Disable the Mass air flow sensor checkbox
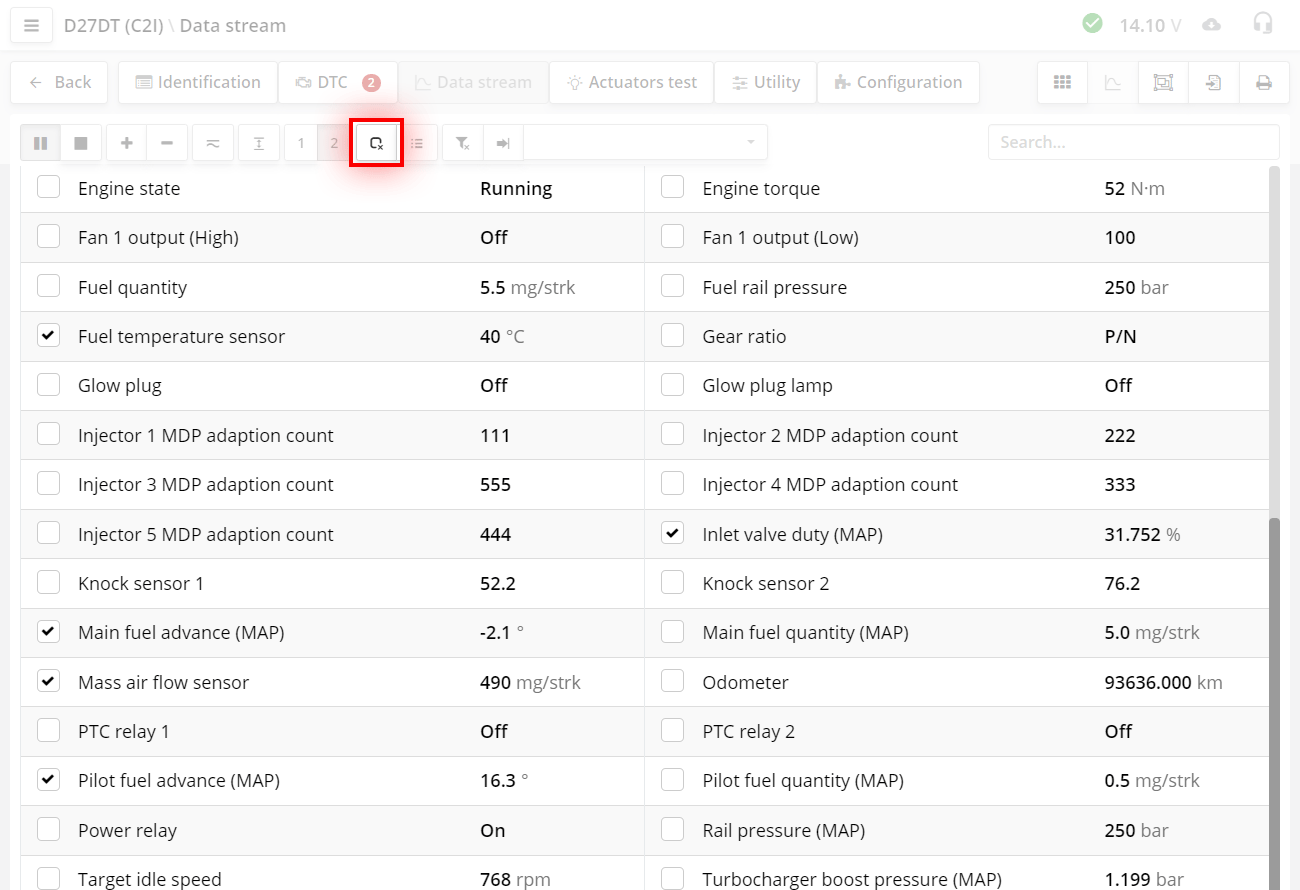This screenshot has height=890, width=1300. click(48, 681)
